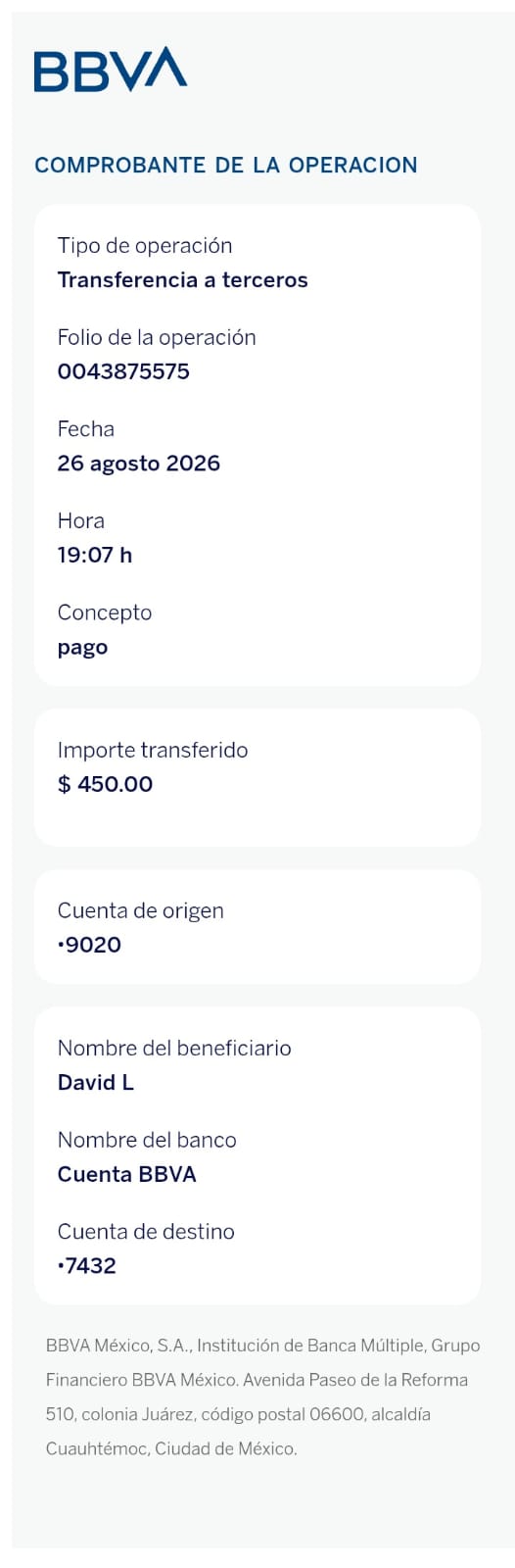This screenshot has height=1568, width=515.
Task: Click the Nombre del banco label
Action: (147, 1140)
